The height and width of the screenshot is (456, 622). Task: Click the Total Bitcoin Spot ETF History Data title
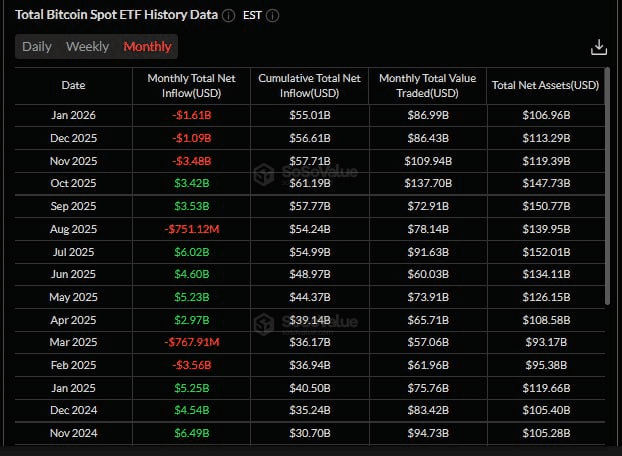pos(115,16)
